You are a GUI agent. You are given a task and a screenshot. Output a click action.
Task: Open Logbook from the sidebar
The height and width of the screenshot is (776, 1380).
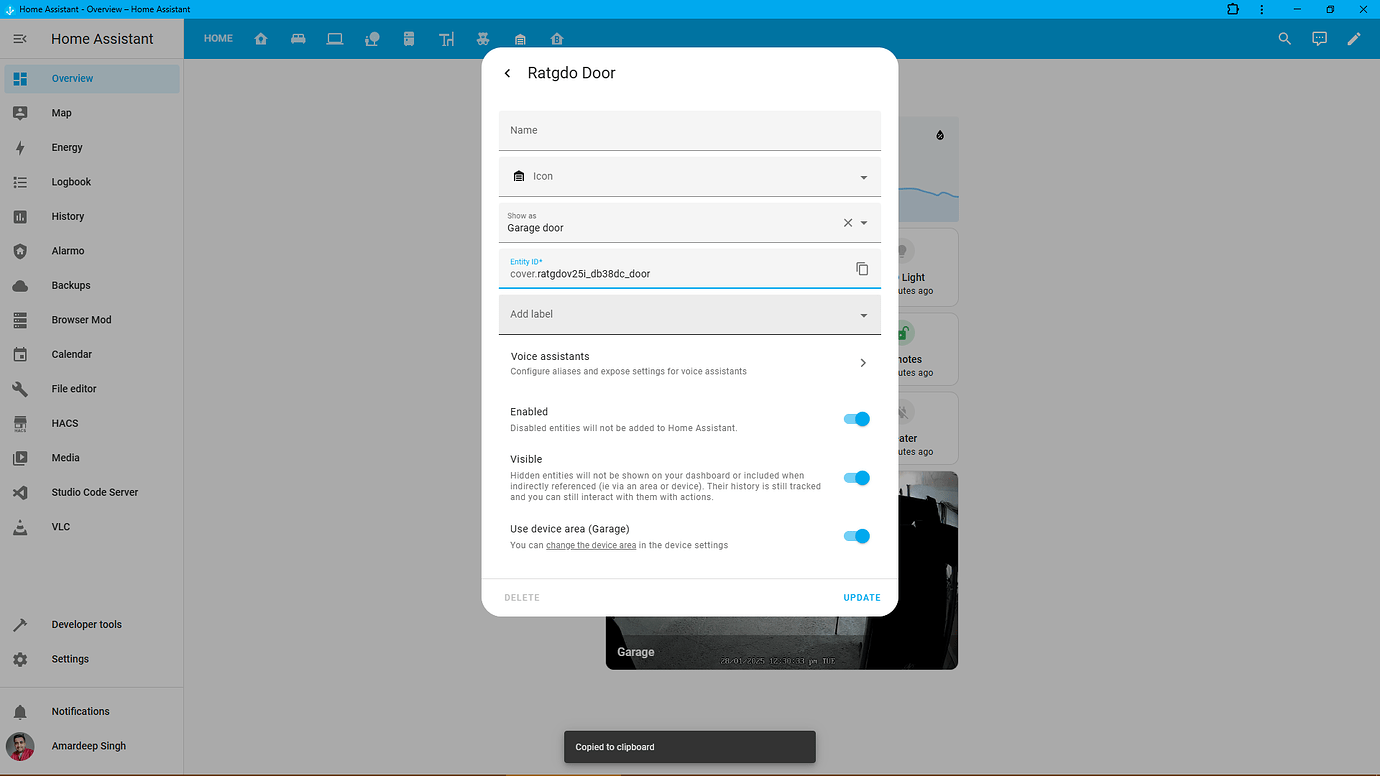click(70, 181)
